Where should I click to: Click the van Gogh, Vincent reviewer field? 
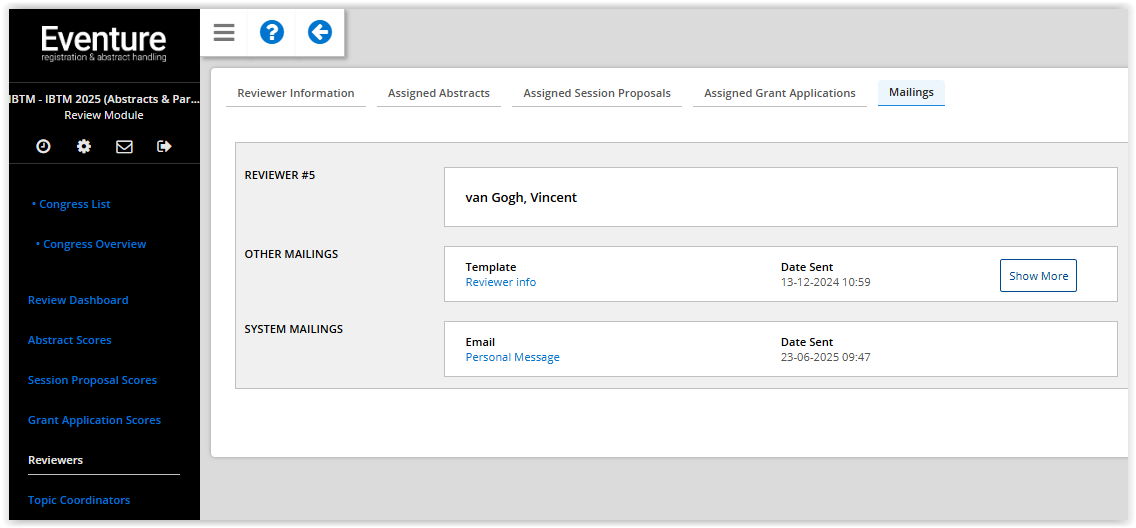(780, 197)
